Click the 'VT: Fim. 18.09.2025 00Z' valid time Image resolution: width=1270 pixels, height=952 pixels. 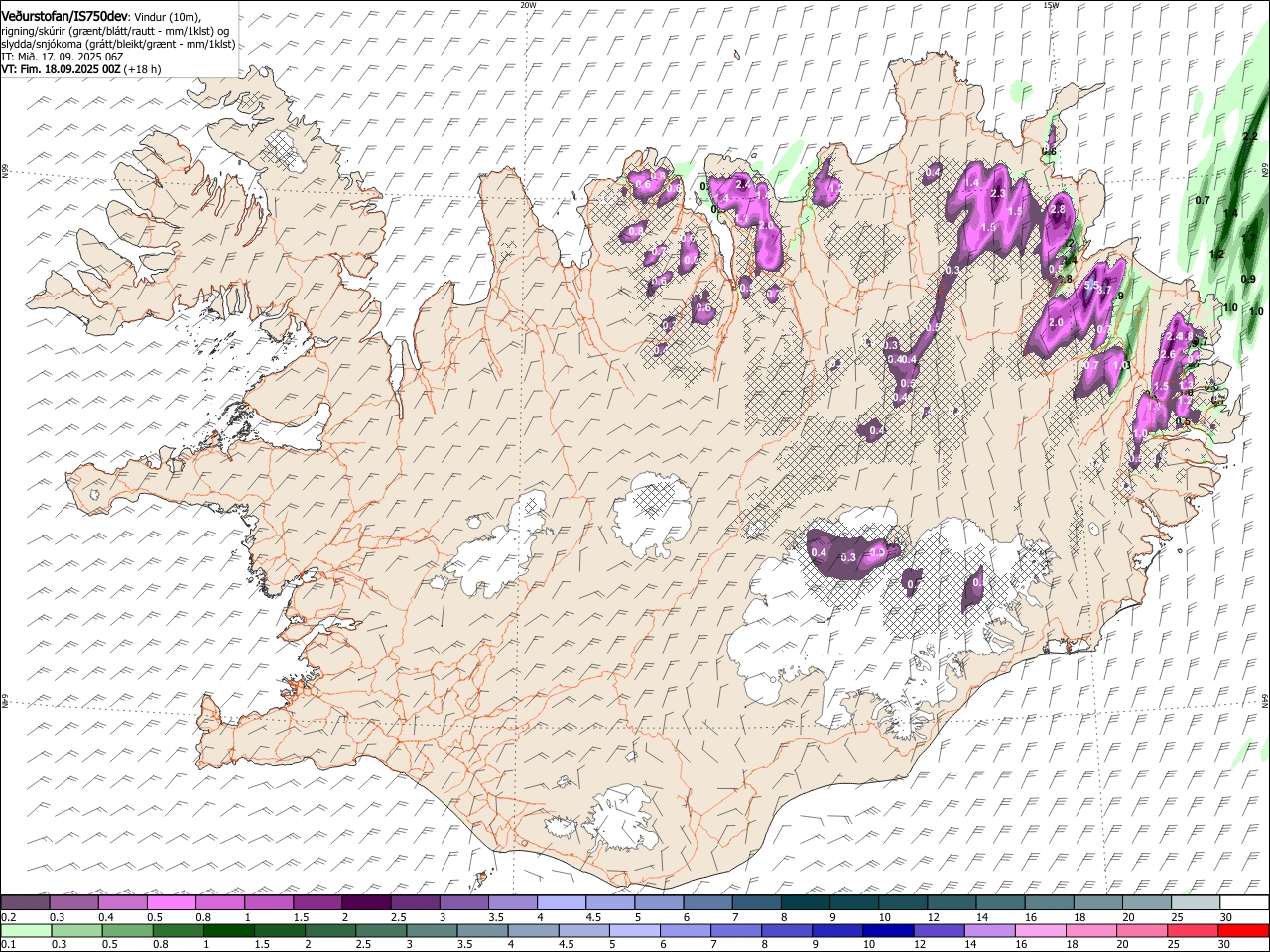pos(61,70)
